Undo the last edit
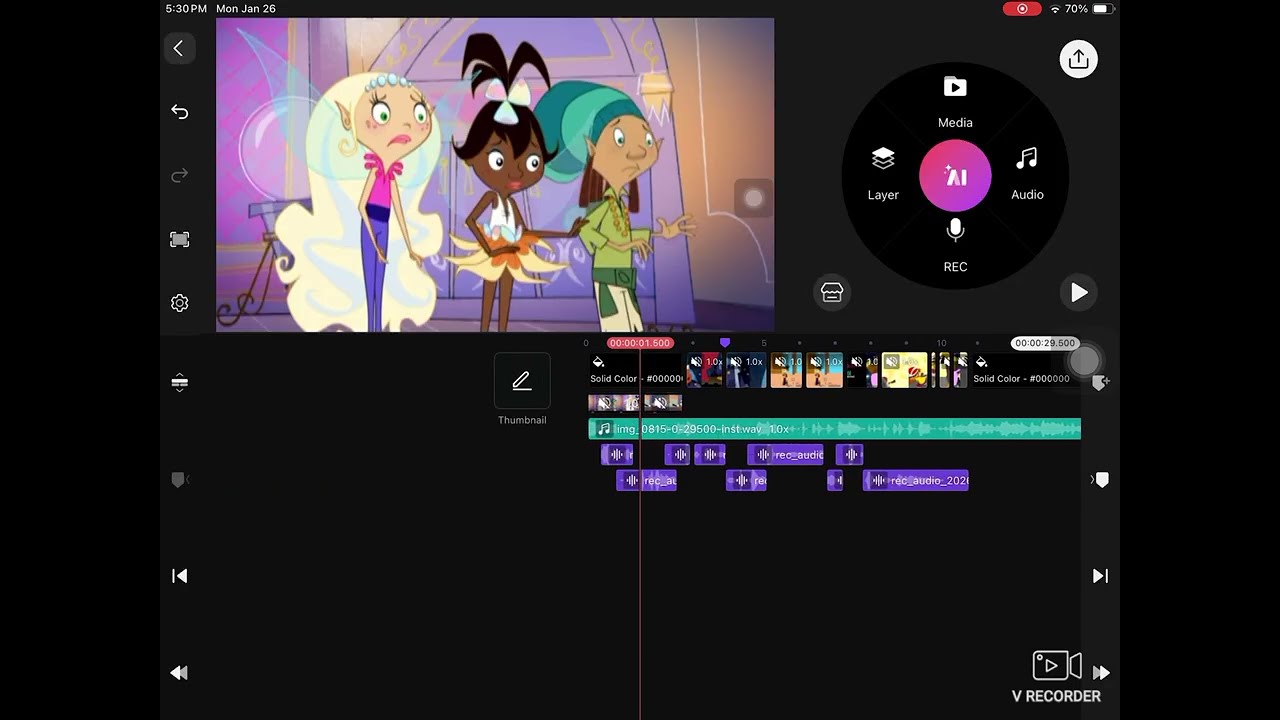 [x=180, y=112]
